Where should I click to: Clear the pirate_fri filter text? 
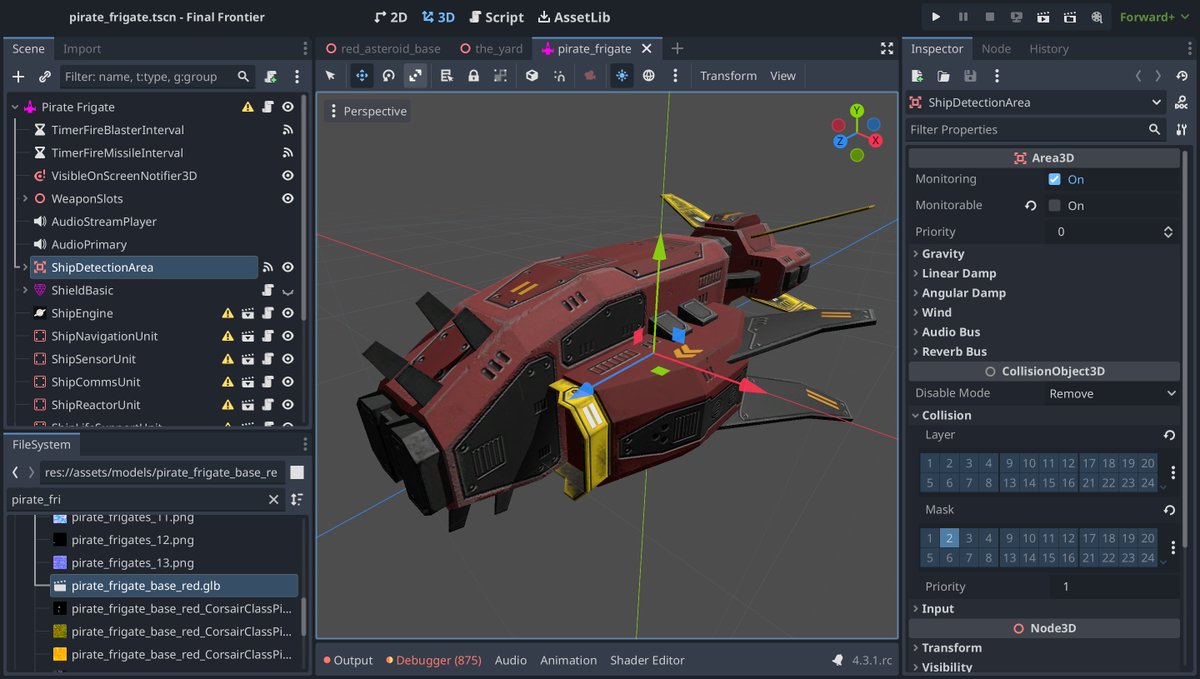coord(274,499)
